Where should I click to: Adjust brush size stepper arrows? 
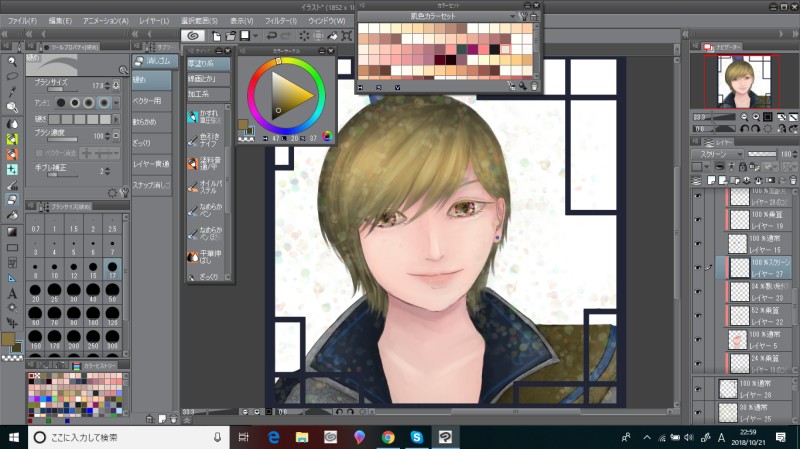pyautogui.click(x=107, y=86)
